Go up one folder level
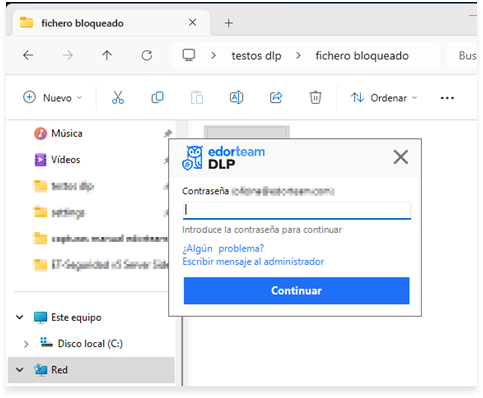Screen dimensions: 483x398 107,55
